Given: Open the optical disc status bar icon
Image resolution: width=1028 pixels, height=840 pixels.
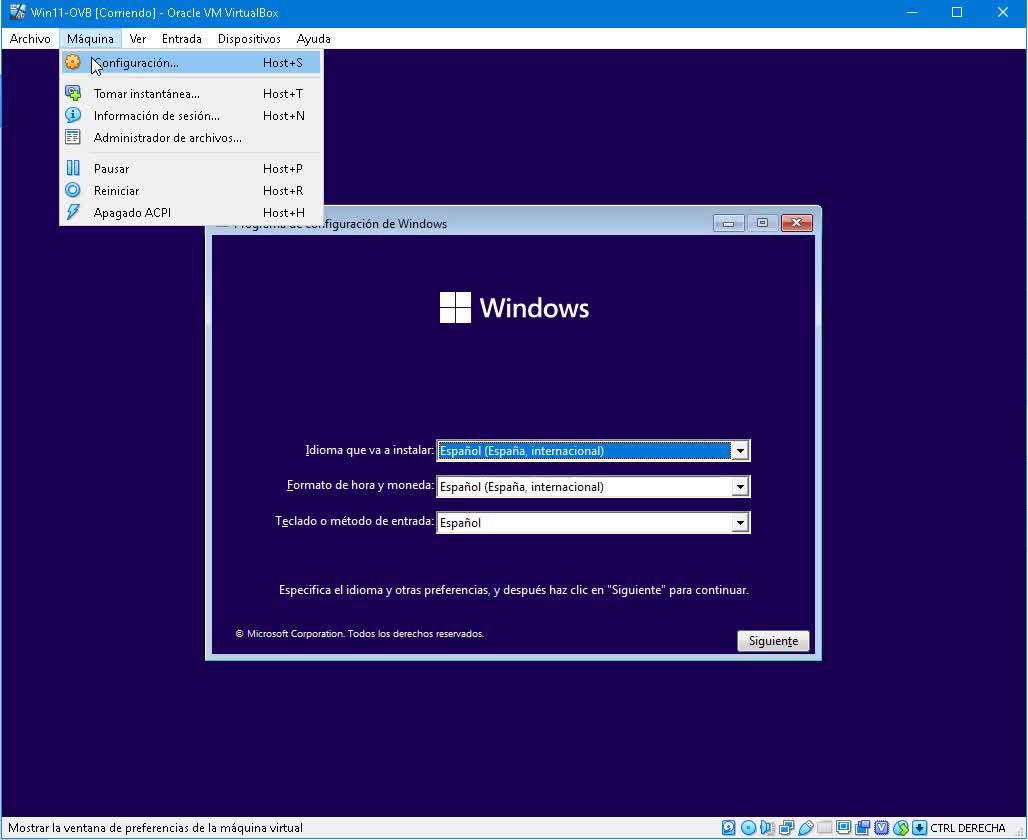Looking at the screenshot, I should [x=748, y=828].
